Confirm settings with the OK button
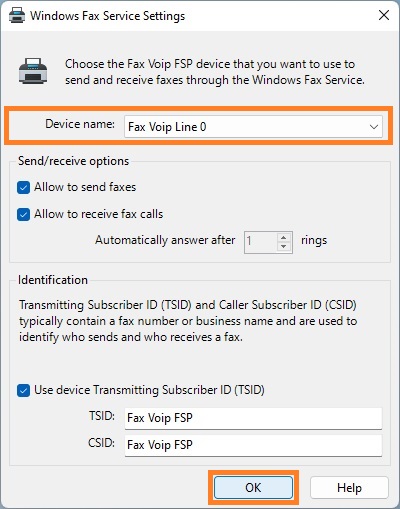The height and width of the screenshot is (509, 400). pyautogui.click(x=253, y=488)
